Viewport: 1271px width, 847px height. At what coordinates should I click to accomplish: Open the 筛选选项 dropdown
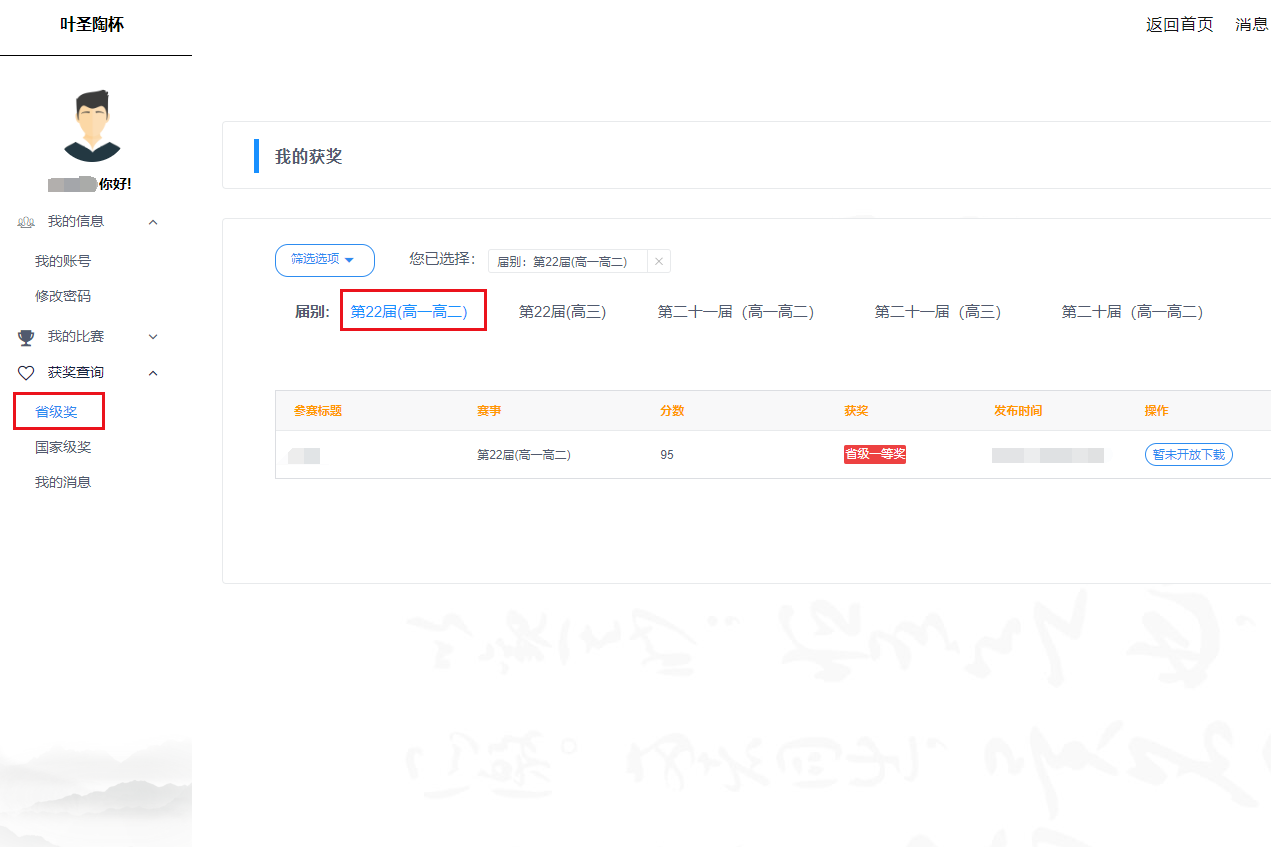tap(324, 260)
